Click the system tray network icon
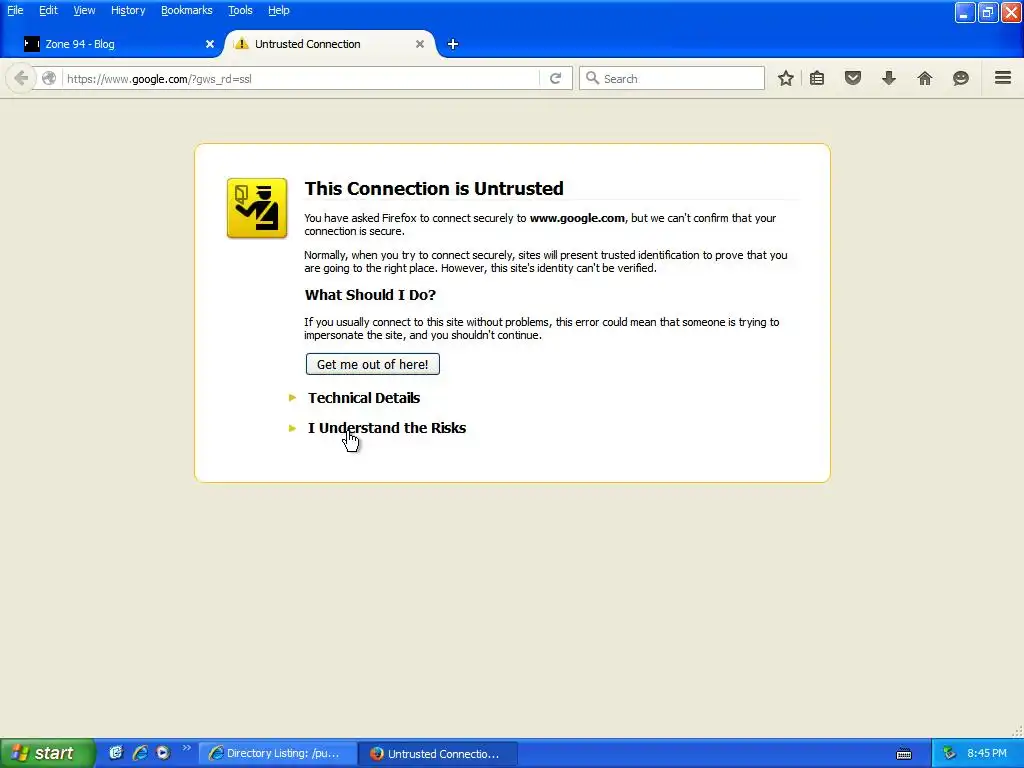Image resolution: width=1024 pixels, height=768 pixels. pos(949,753)
